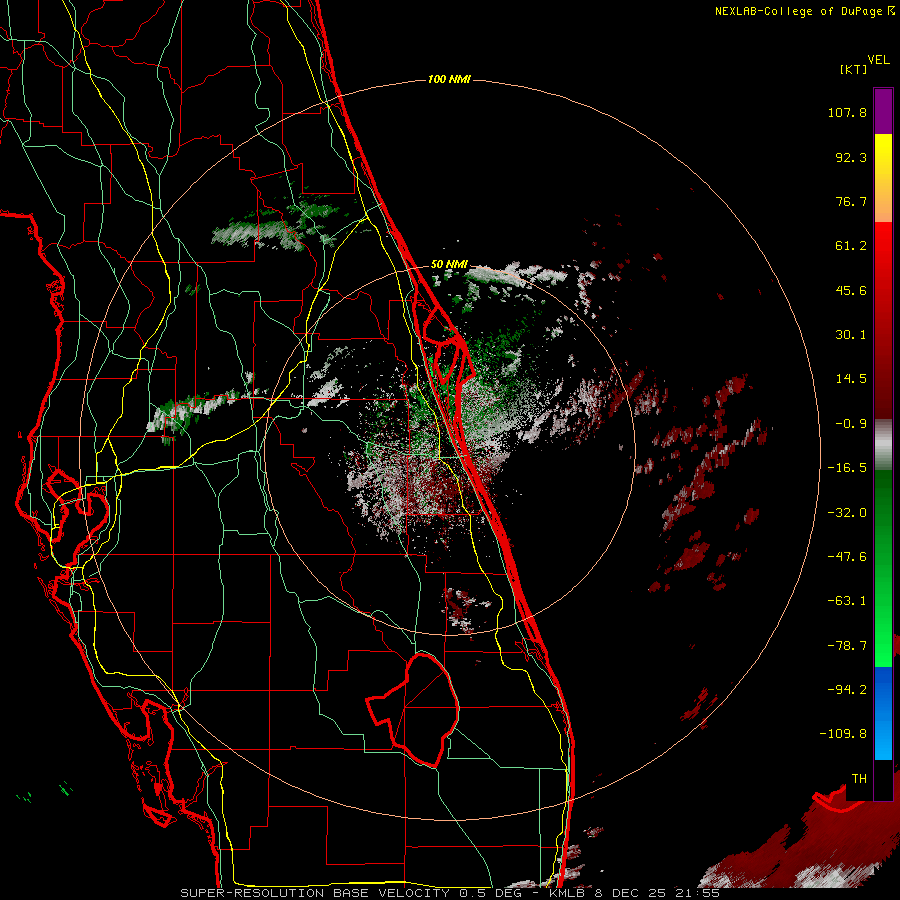
Task: Click the 92.3 velocity scale value
Action: (851, 157)
